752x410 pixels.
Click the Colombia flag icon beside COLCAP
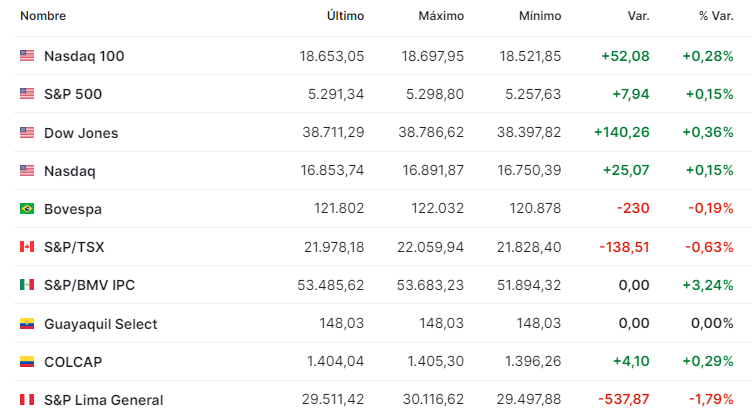(x=27, y=362)
